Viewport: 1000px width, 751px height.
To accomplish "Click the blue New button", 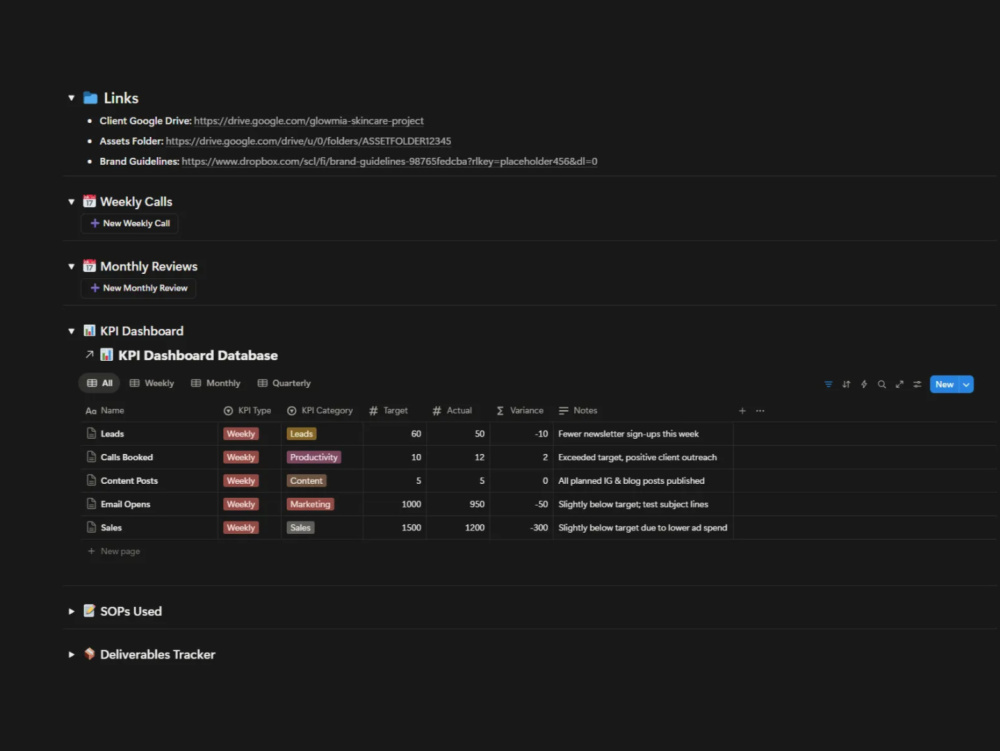I will coord(945,384).
